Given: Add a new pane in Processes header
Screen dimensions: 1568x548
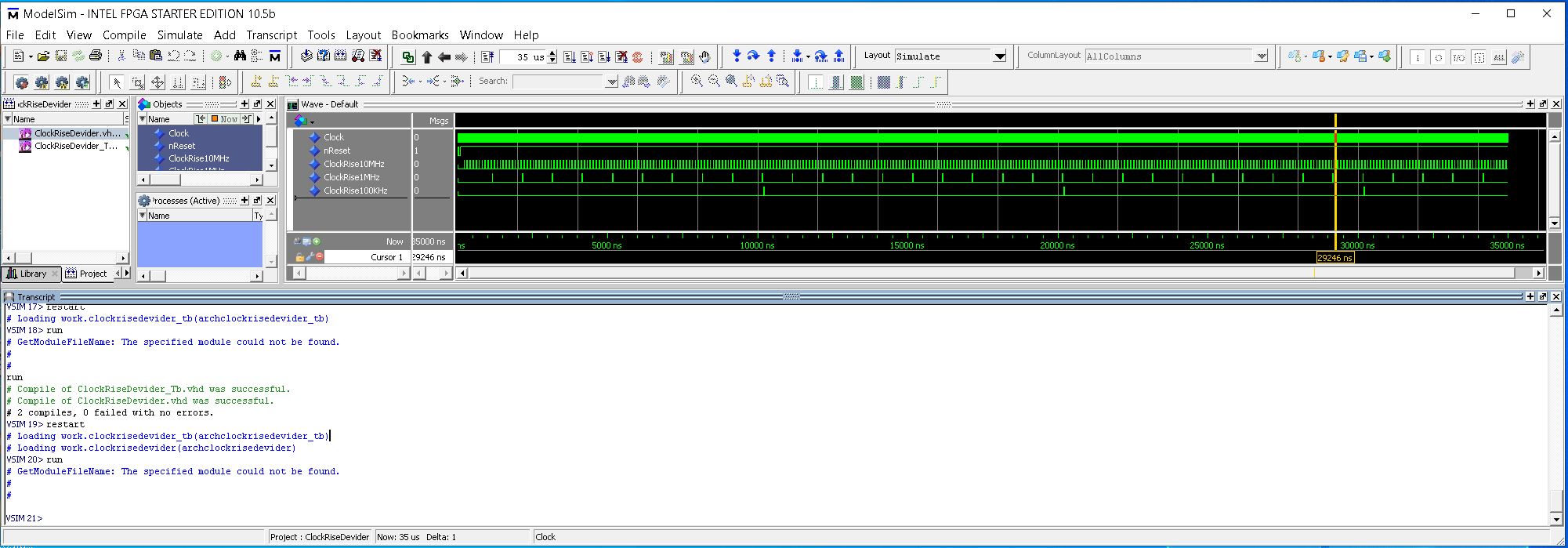Looking at the screenshot, I should [244, 201].
